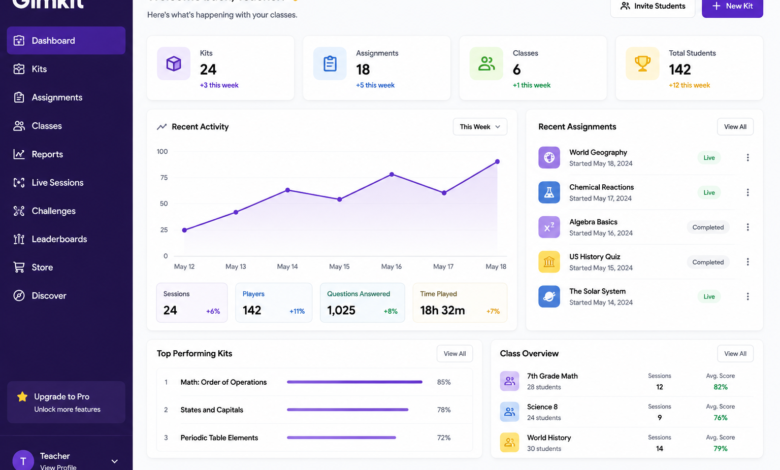Click the Dashboard sidebar icon

[19, 41]
